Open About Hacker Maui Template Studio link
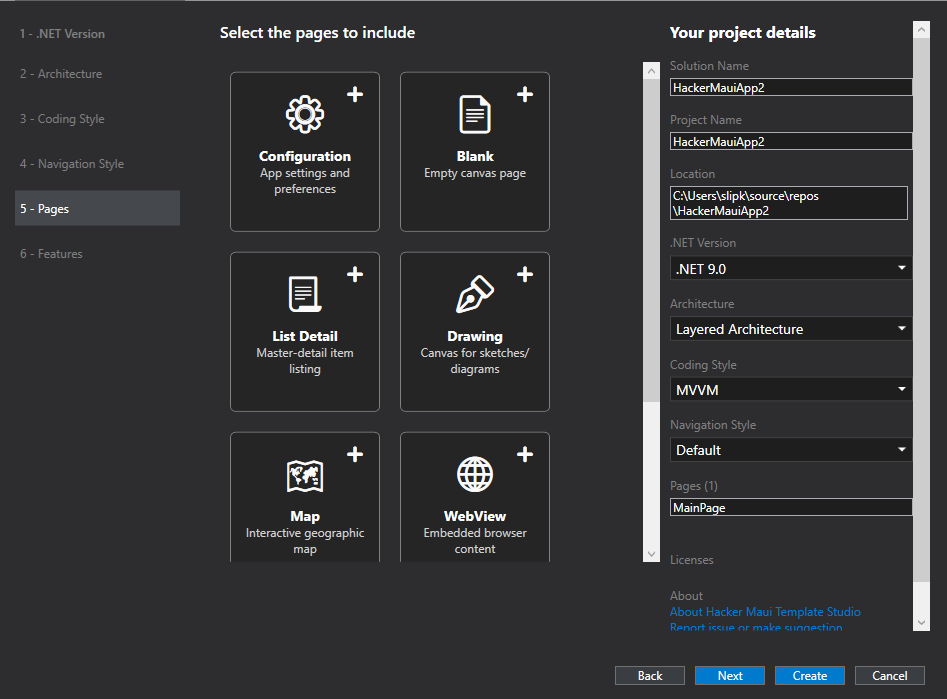Image resolution: width=947 pixels, height=699 pixels. pos(765,612)
